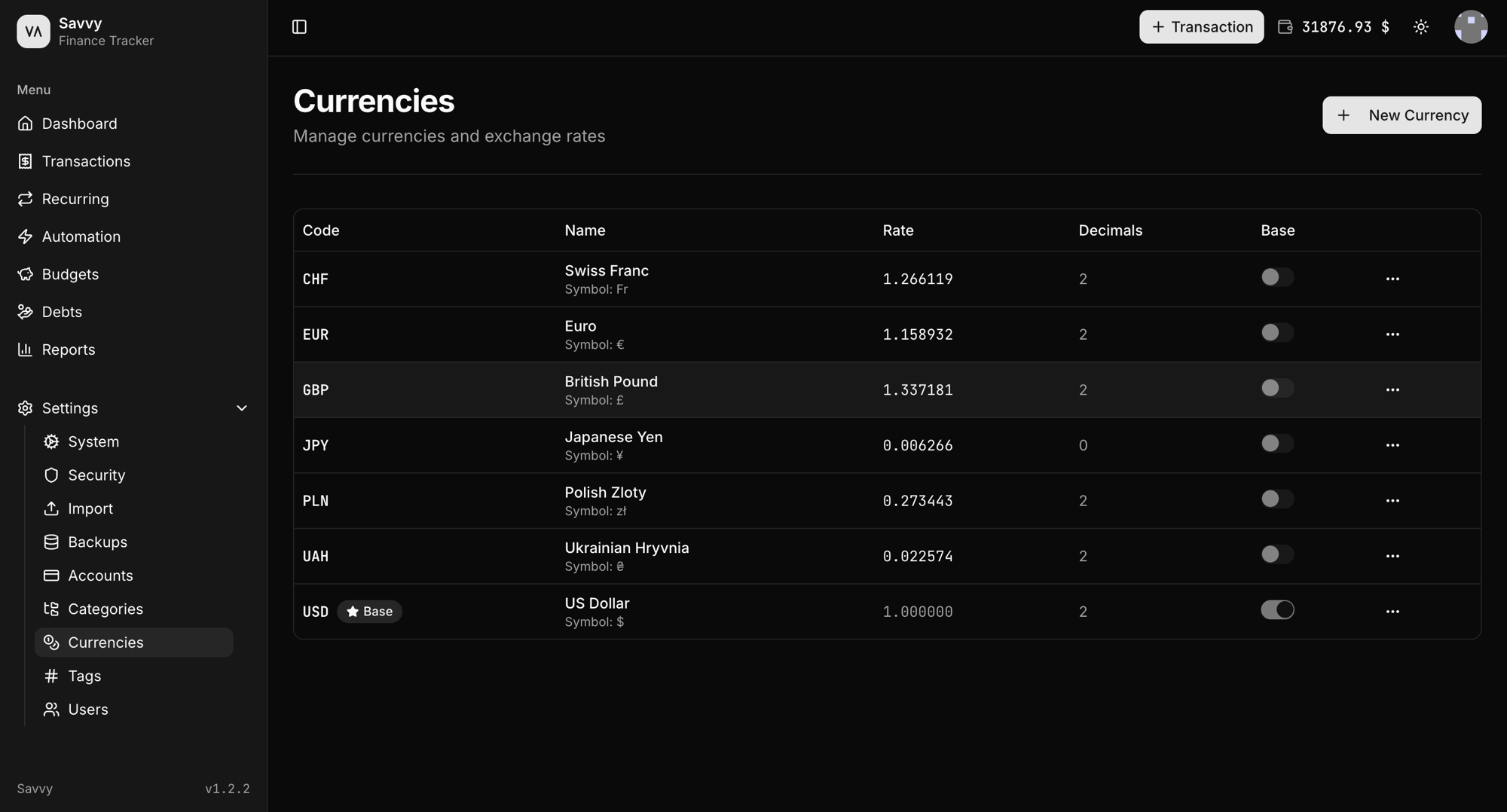Click the Currencies coins icon

[x=51, y=643]
